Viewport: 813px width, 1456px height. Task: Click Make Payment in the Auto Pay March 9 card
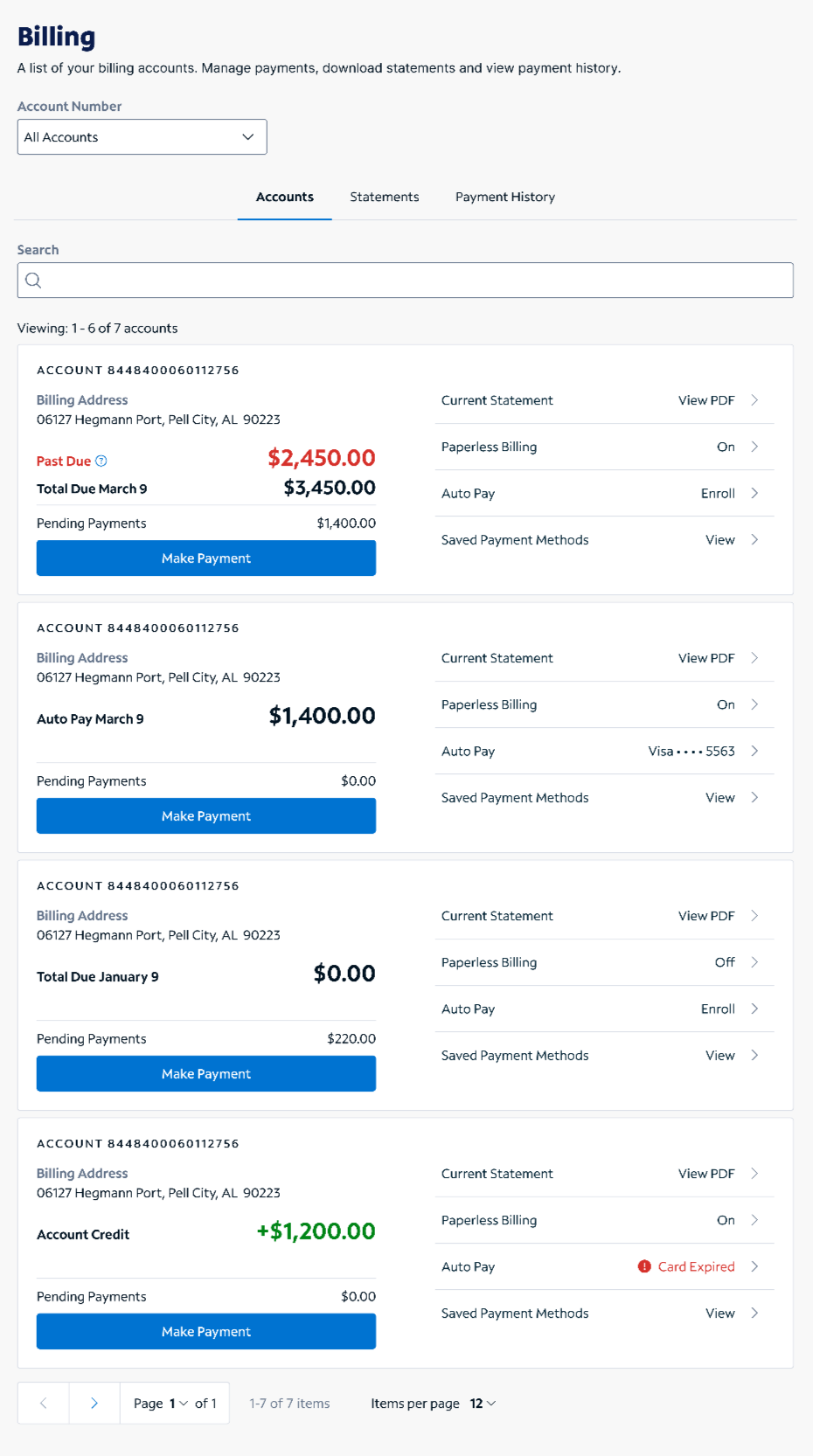206,816
